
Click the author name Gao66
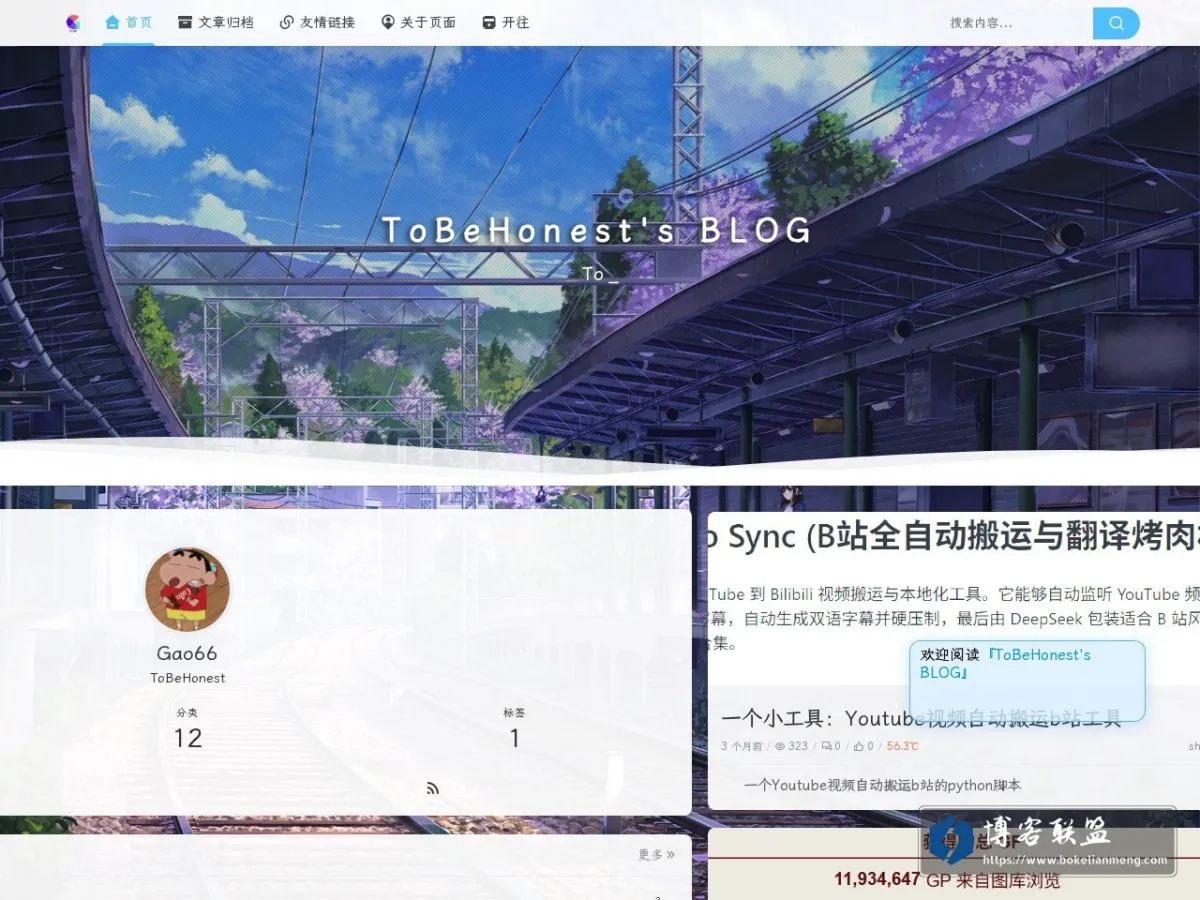point(187,653)
